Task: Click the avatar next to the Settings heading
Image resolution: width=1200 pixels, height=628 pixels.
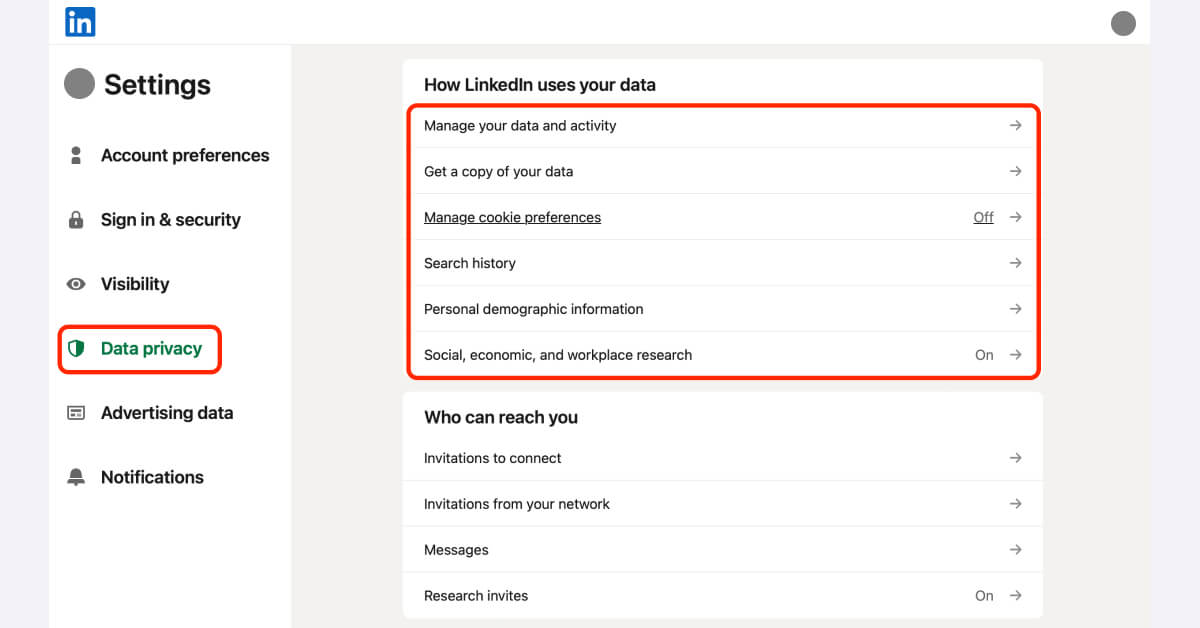Action: tap(79, 84)
